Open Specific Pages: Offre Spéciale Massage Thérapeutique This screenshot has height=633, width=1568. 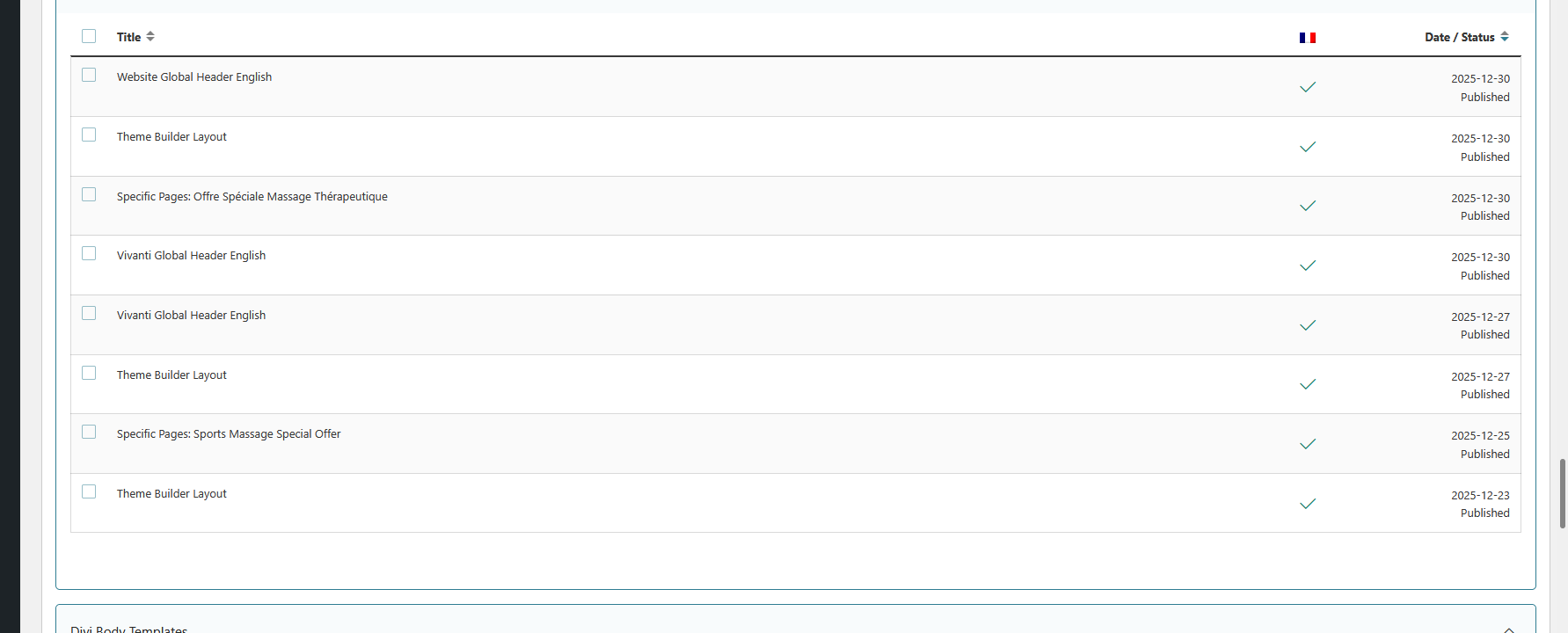(252, 197)
